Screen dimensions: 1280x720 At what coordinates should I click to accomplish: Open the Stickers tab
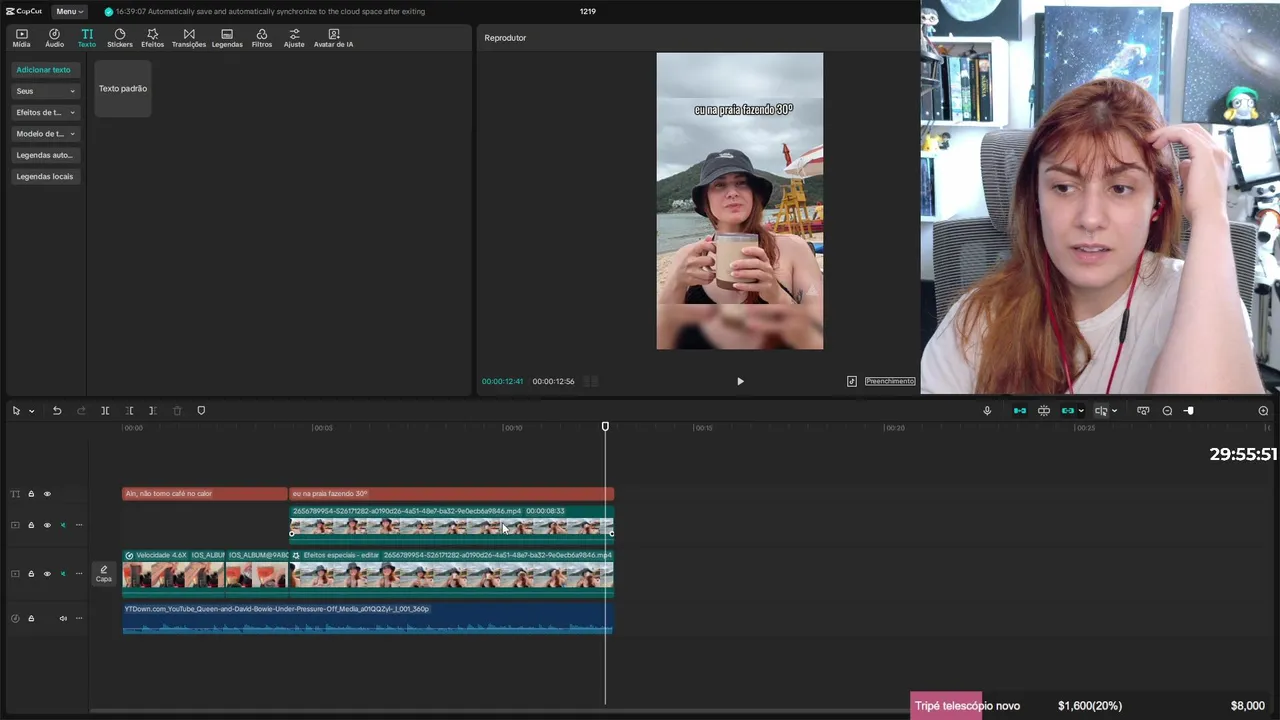tap(119, 38)
